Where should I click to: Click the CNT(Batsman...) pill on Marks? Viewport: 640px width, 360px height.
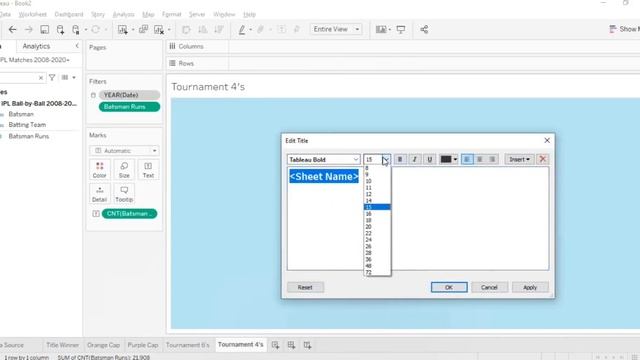click(129, 214)
